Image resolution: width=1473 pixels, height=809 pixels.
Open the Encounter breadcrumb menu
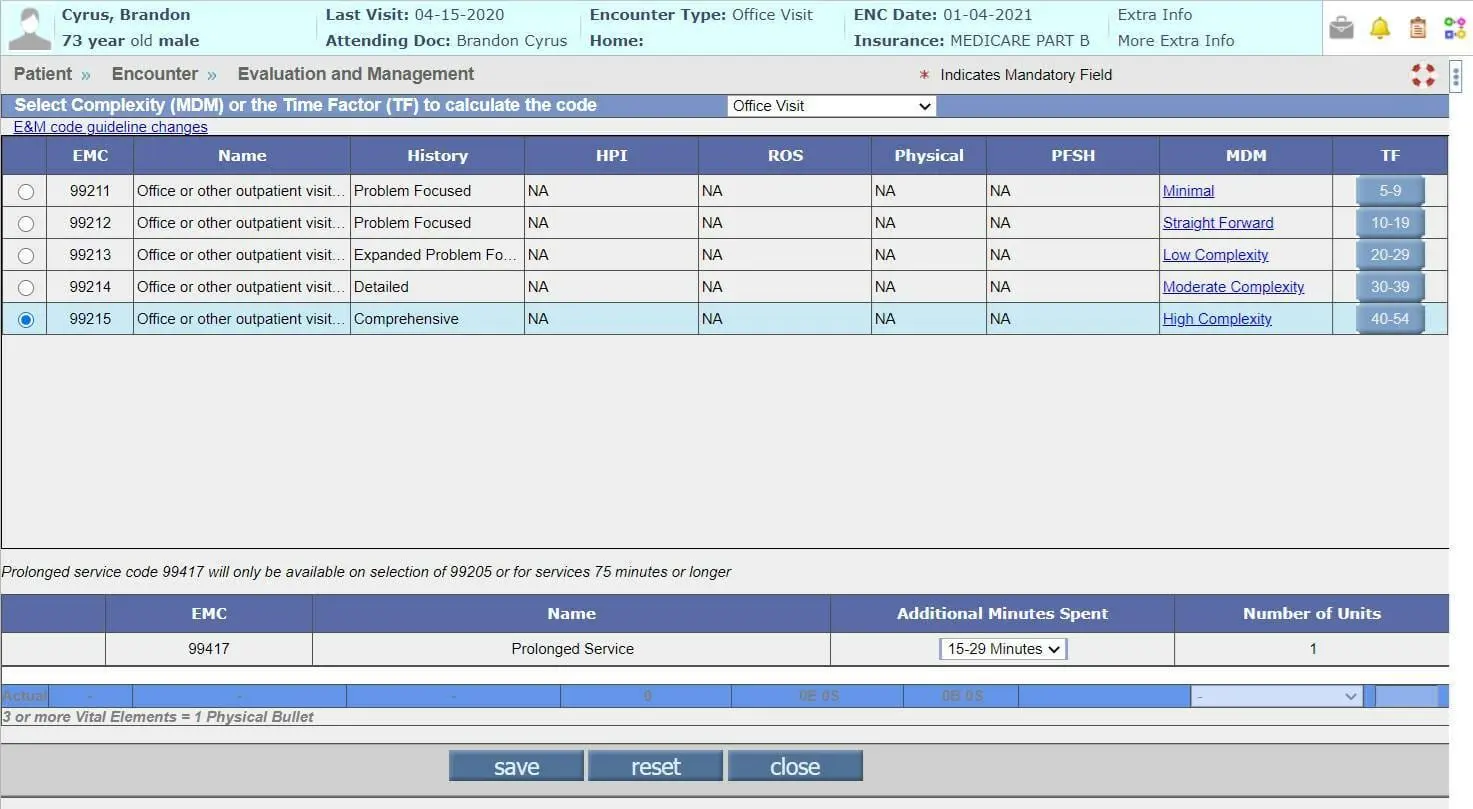155,74
